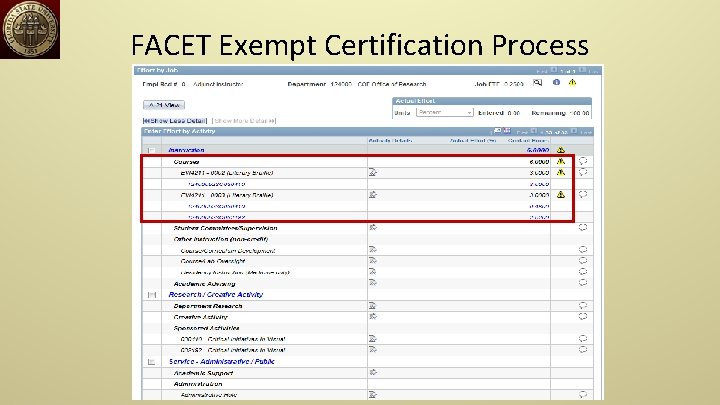
Task: Collapse the Instruction section
Action: pyautogui.click(x=152, y=150)
